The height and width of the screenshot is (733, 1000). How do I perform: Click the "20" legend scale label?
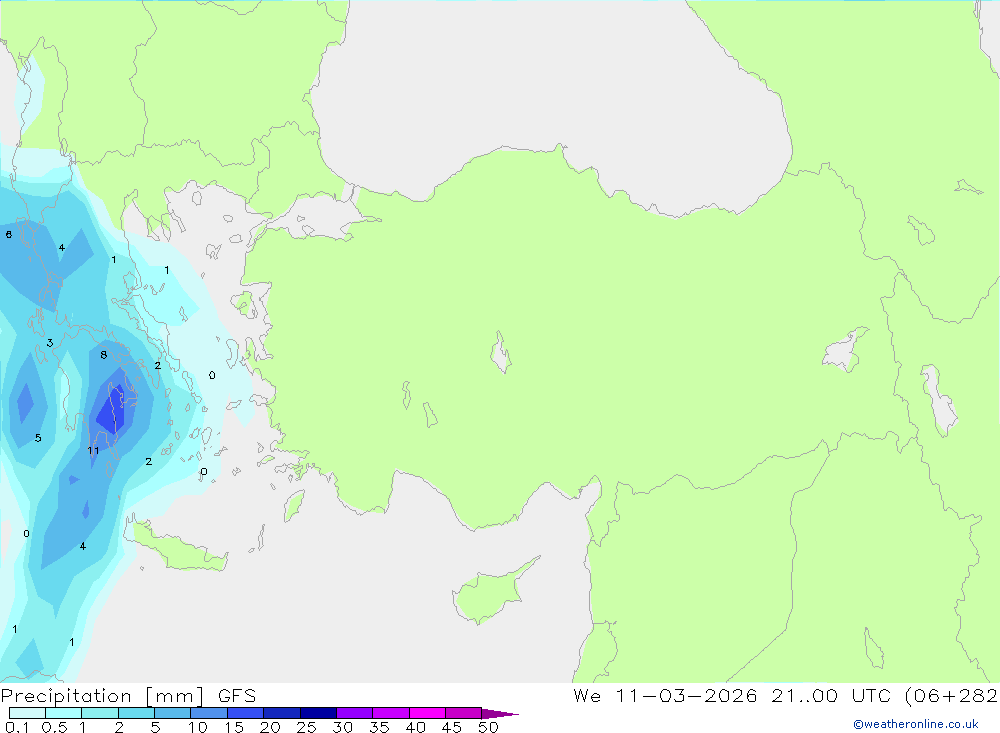[270, 727]
